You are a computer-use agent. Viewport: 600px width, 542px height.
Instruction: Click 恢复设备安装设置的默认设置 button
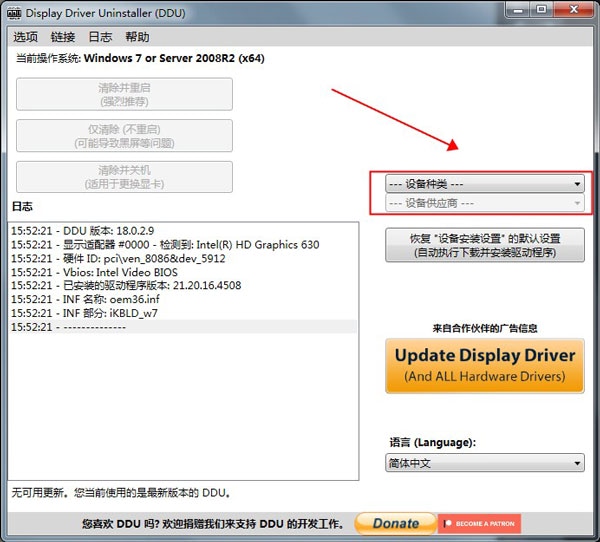485,245
